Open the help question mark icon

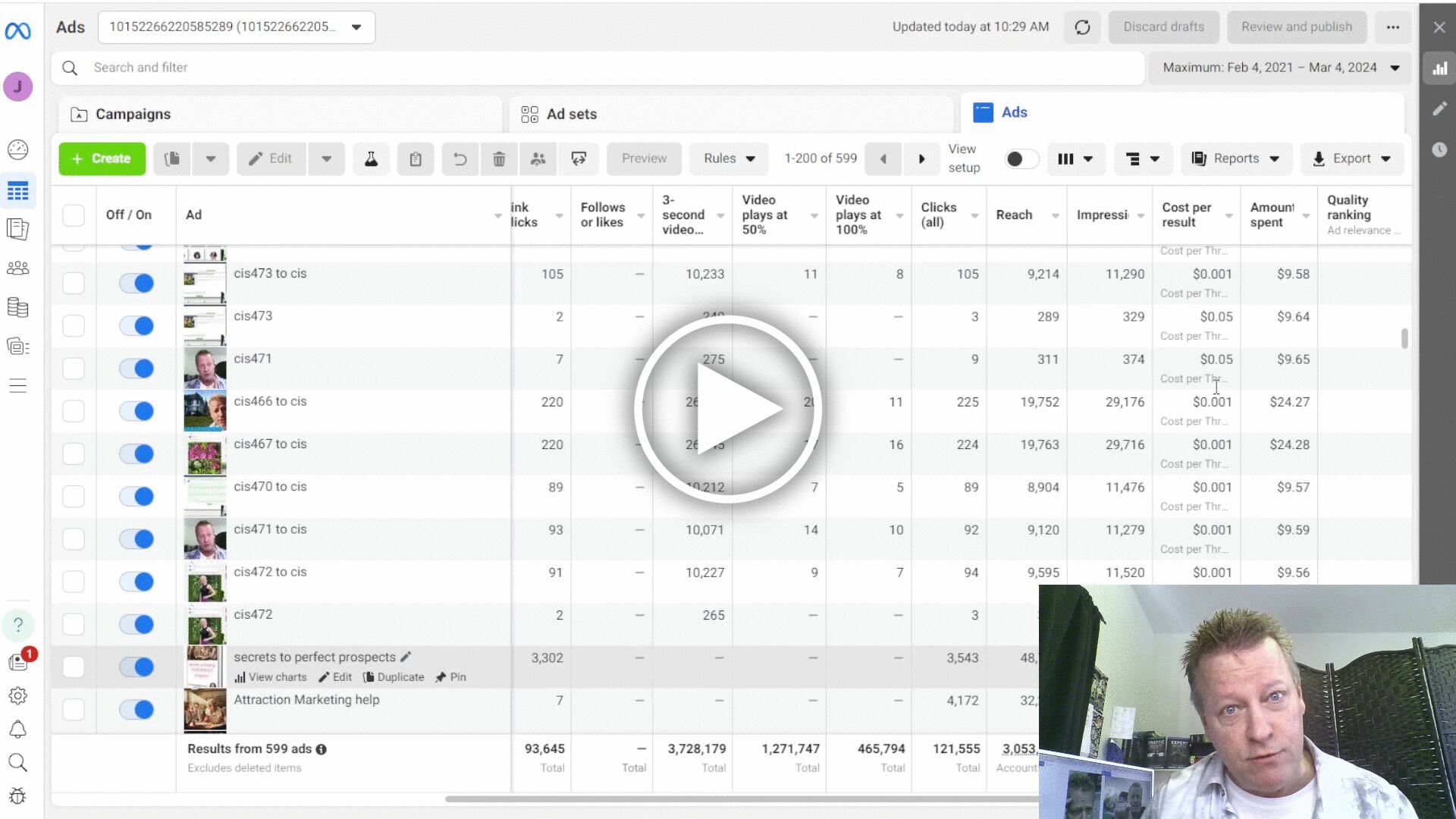(17, 625)
